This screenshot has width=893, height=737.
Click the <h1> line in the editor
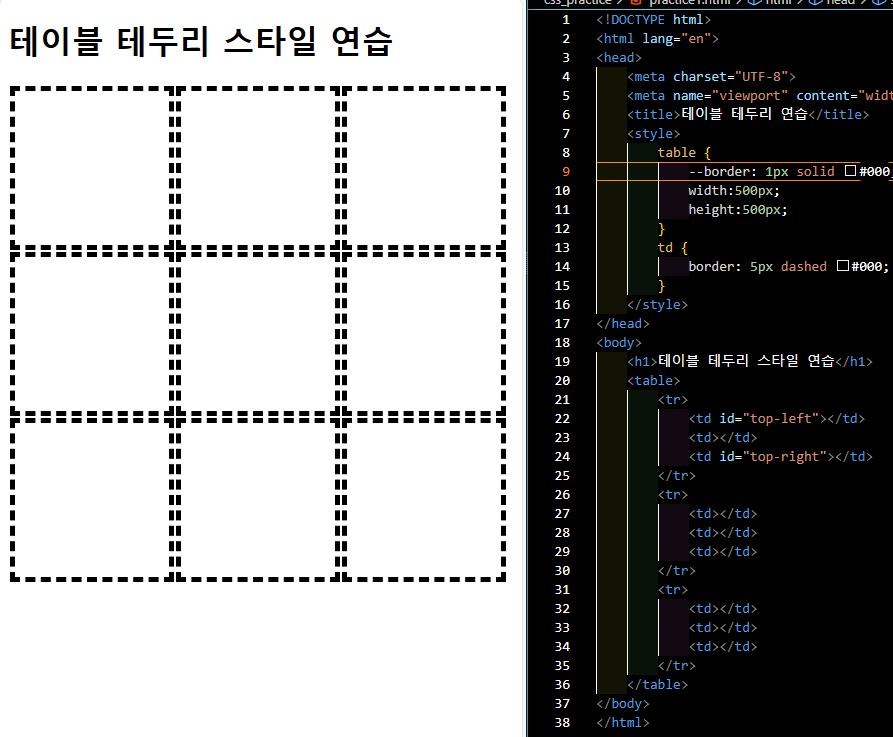tap(749, 361)
